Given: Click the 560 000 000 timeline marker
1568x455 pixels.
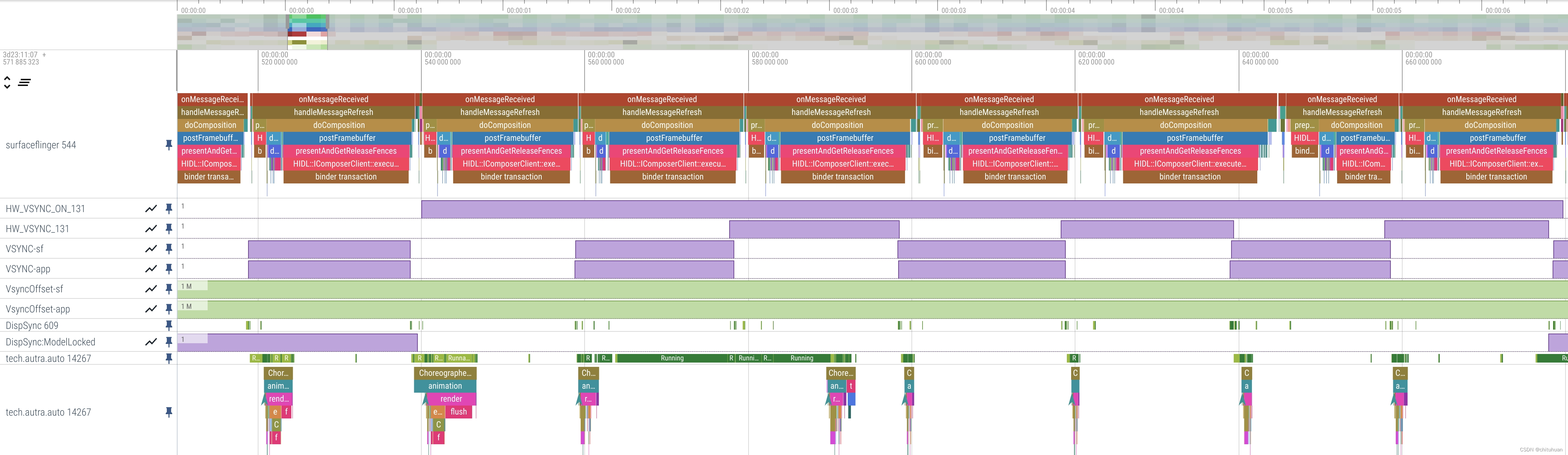Looking at the screenshot, I should coord(606,62).
